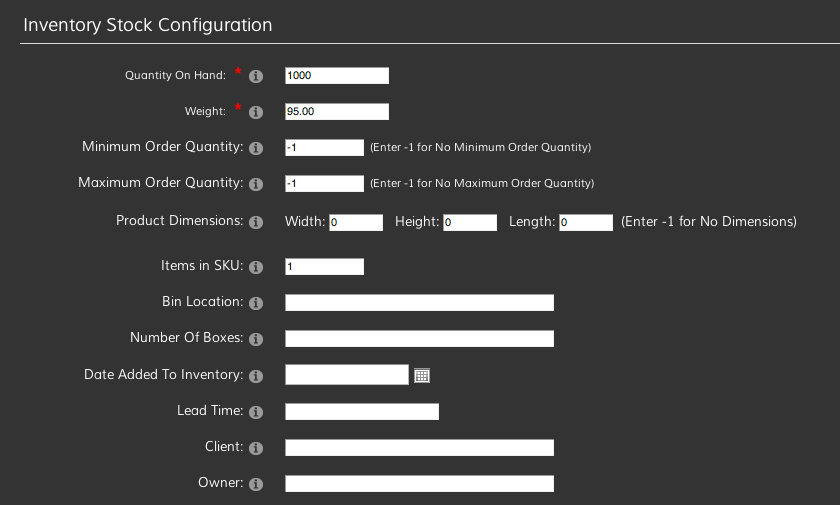
Task: Focus the Bin Location text field
Action: pos(419,303)
